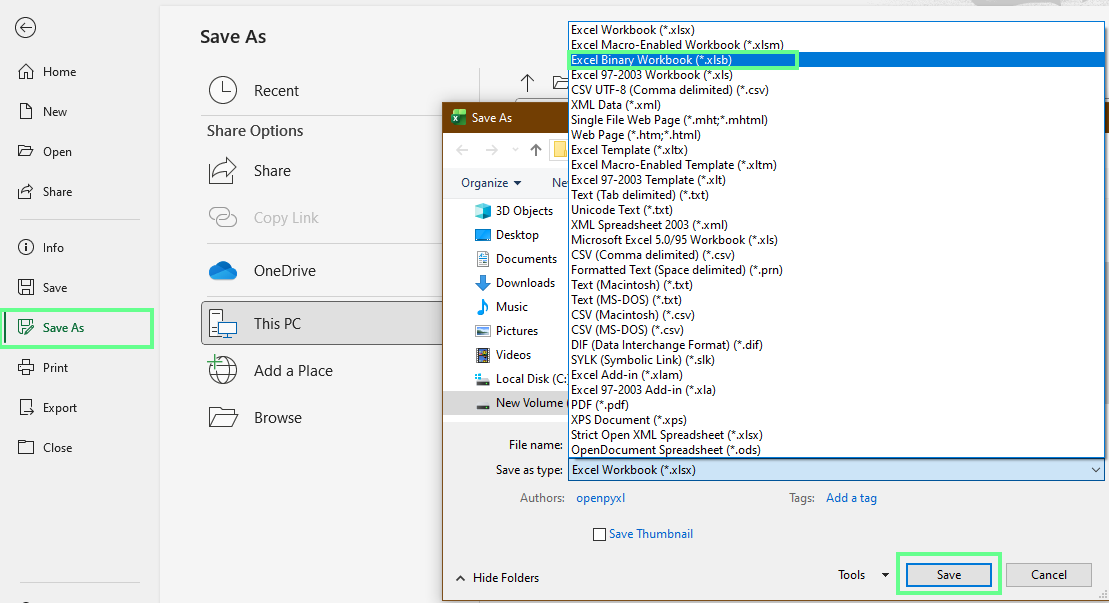Click the openpyxl author link
This screenshot has height=603, width=1109.
point(600,497)
